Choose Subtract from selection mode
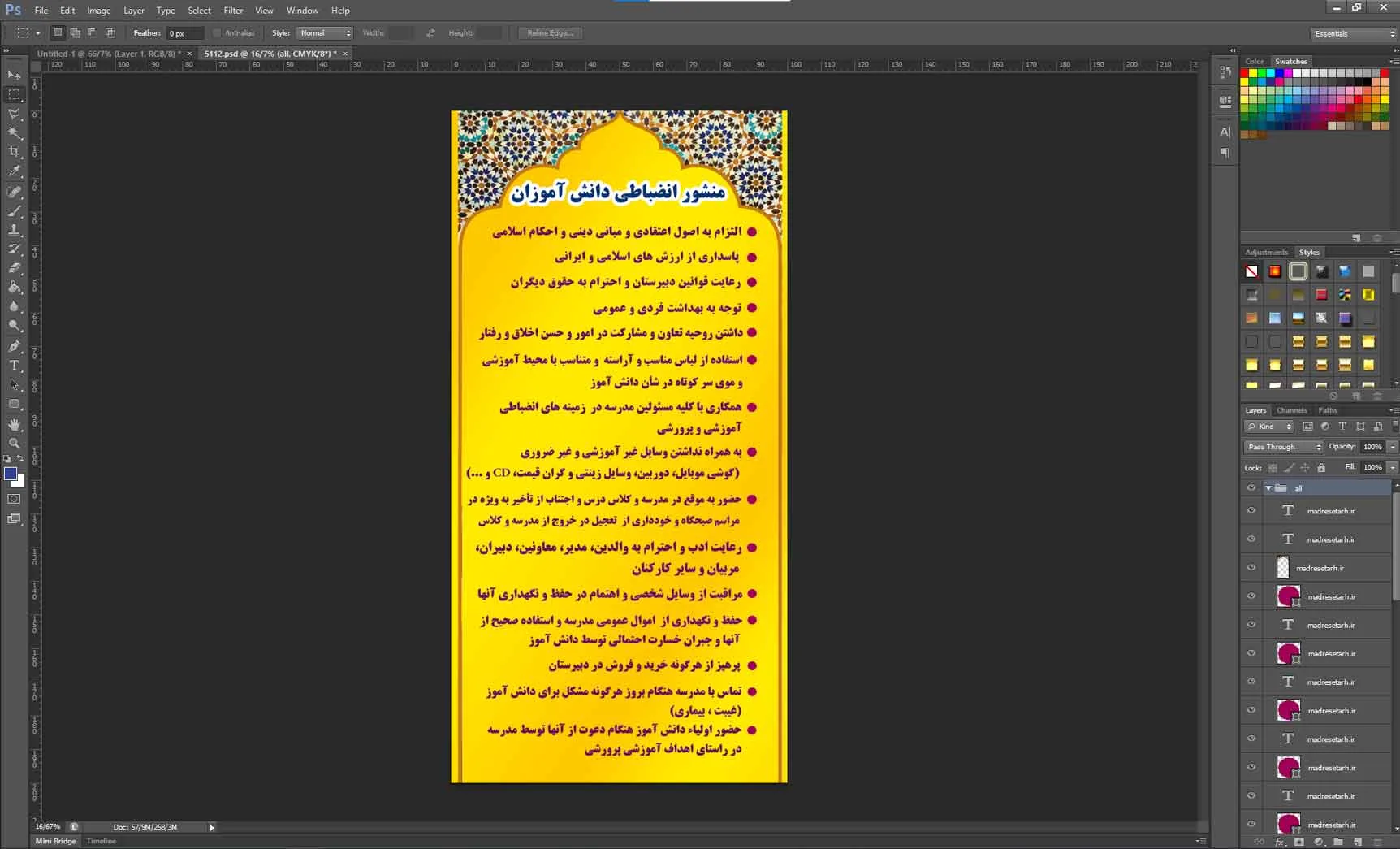The width and height of the screenshot is (1400, 849). tap(93, 33)
